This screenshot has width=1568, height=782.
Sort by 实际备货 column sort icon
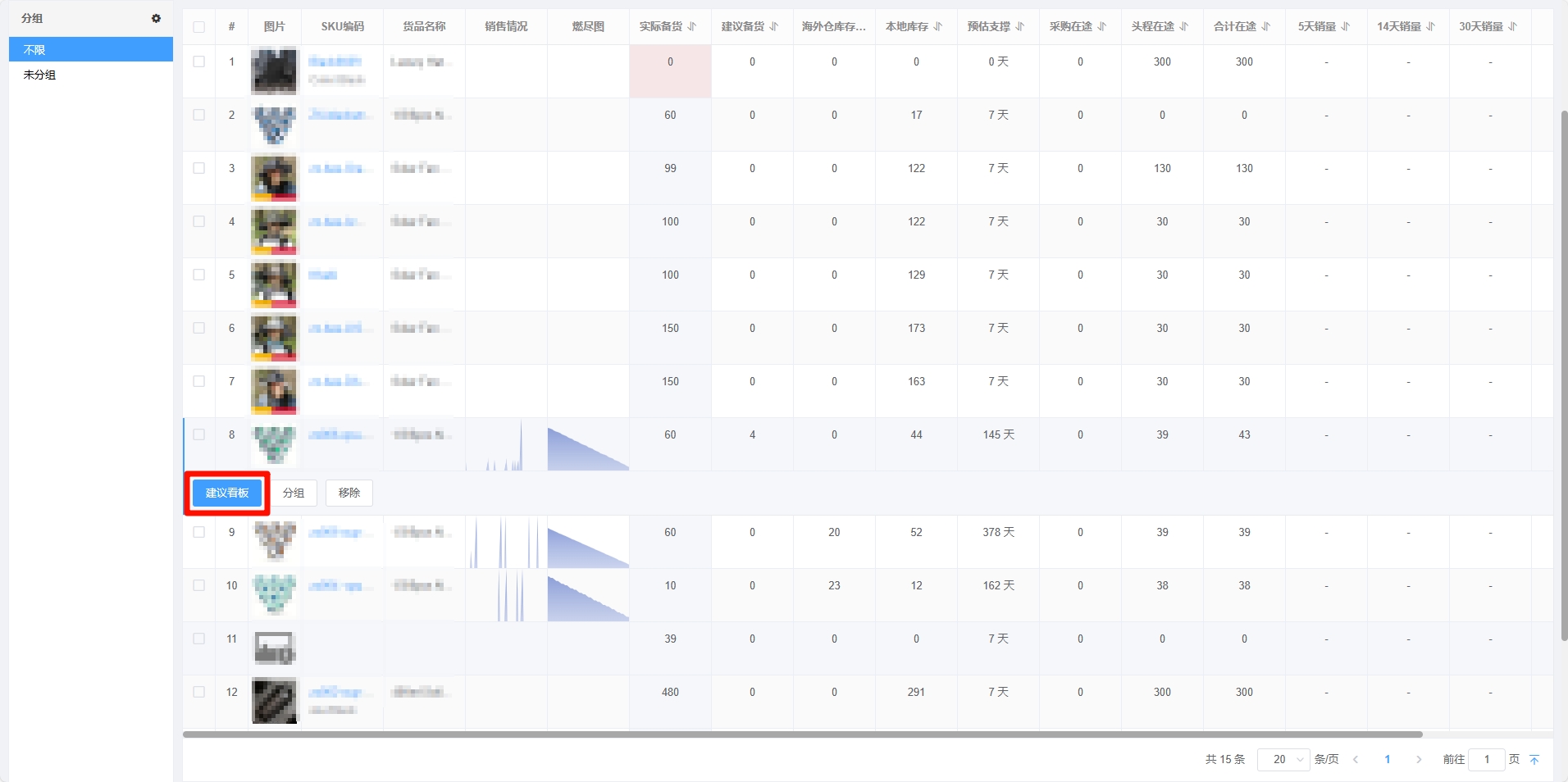[692, 26]
